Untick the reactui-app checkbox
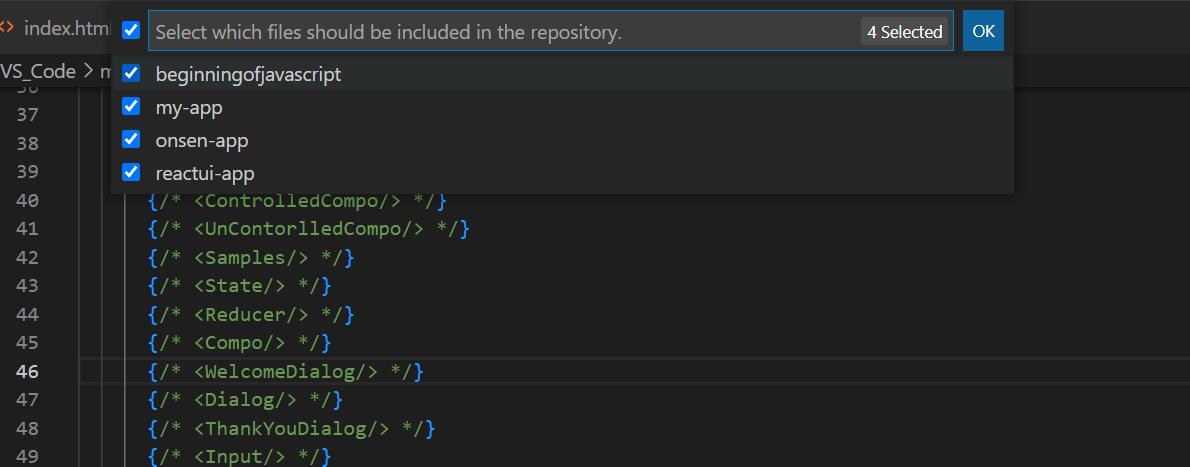 [131, 173]
